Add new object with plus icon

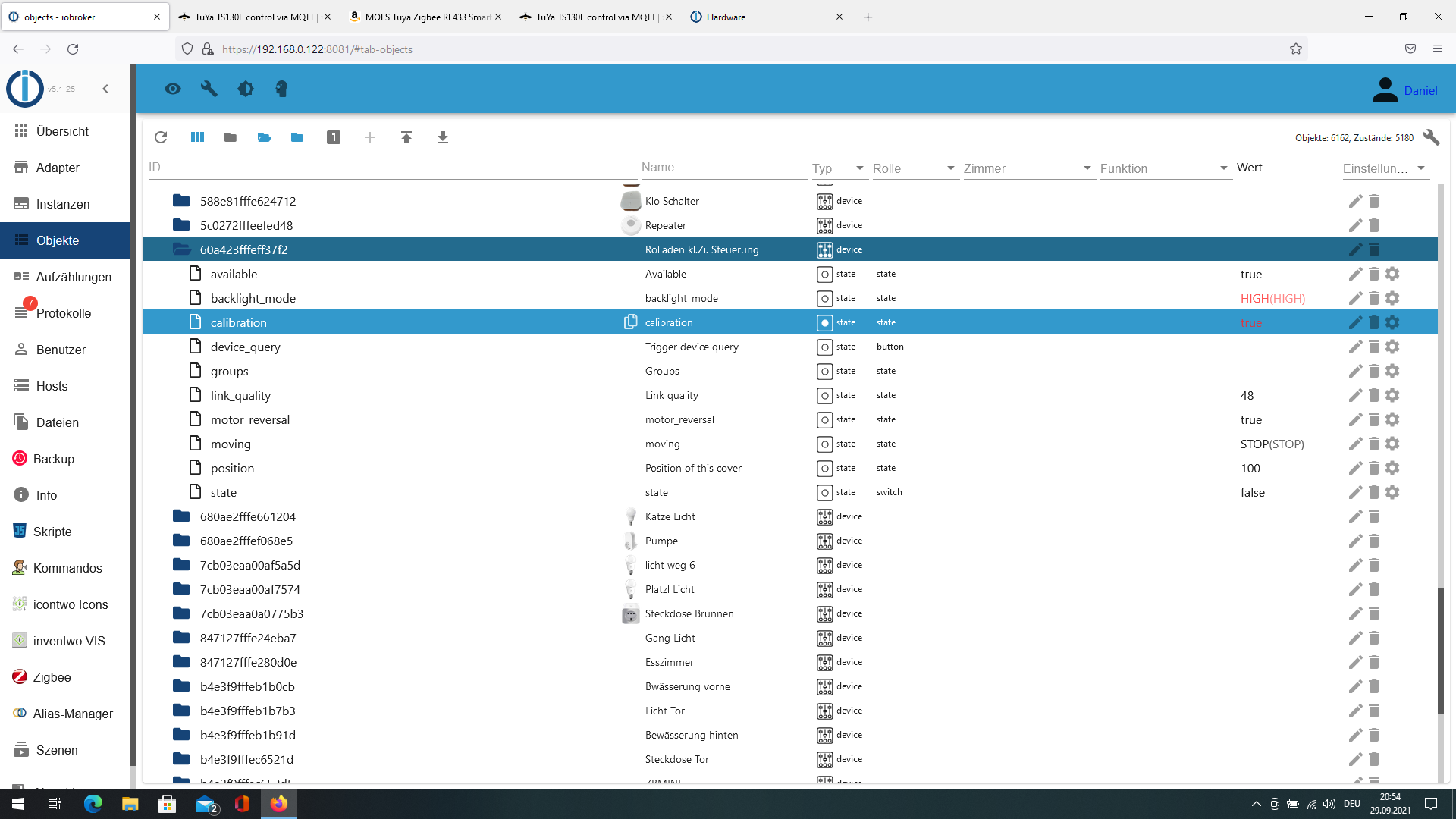point(370,137)
